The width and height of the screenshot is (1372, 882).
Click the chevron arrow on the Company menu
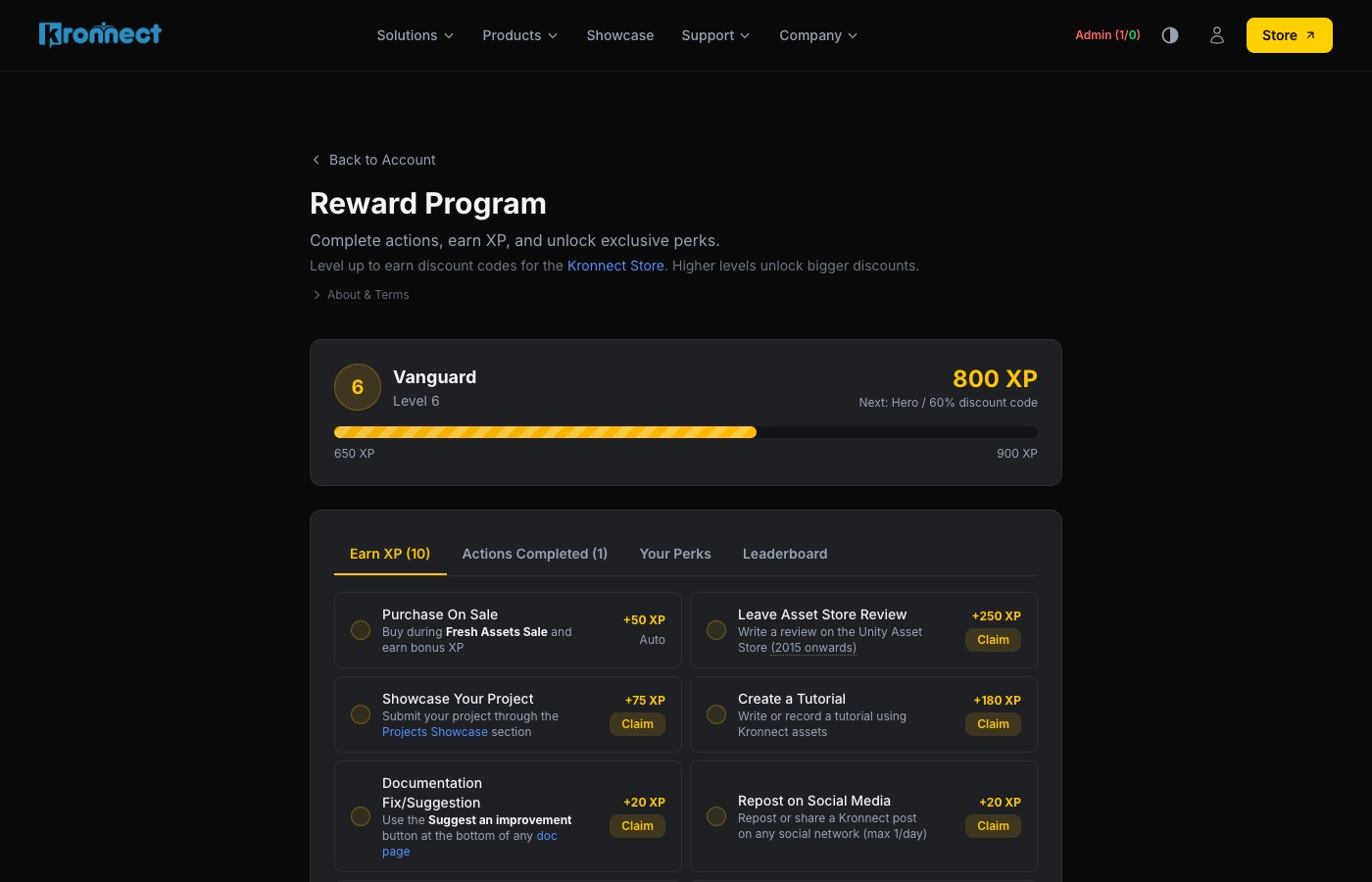[853, 35]
